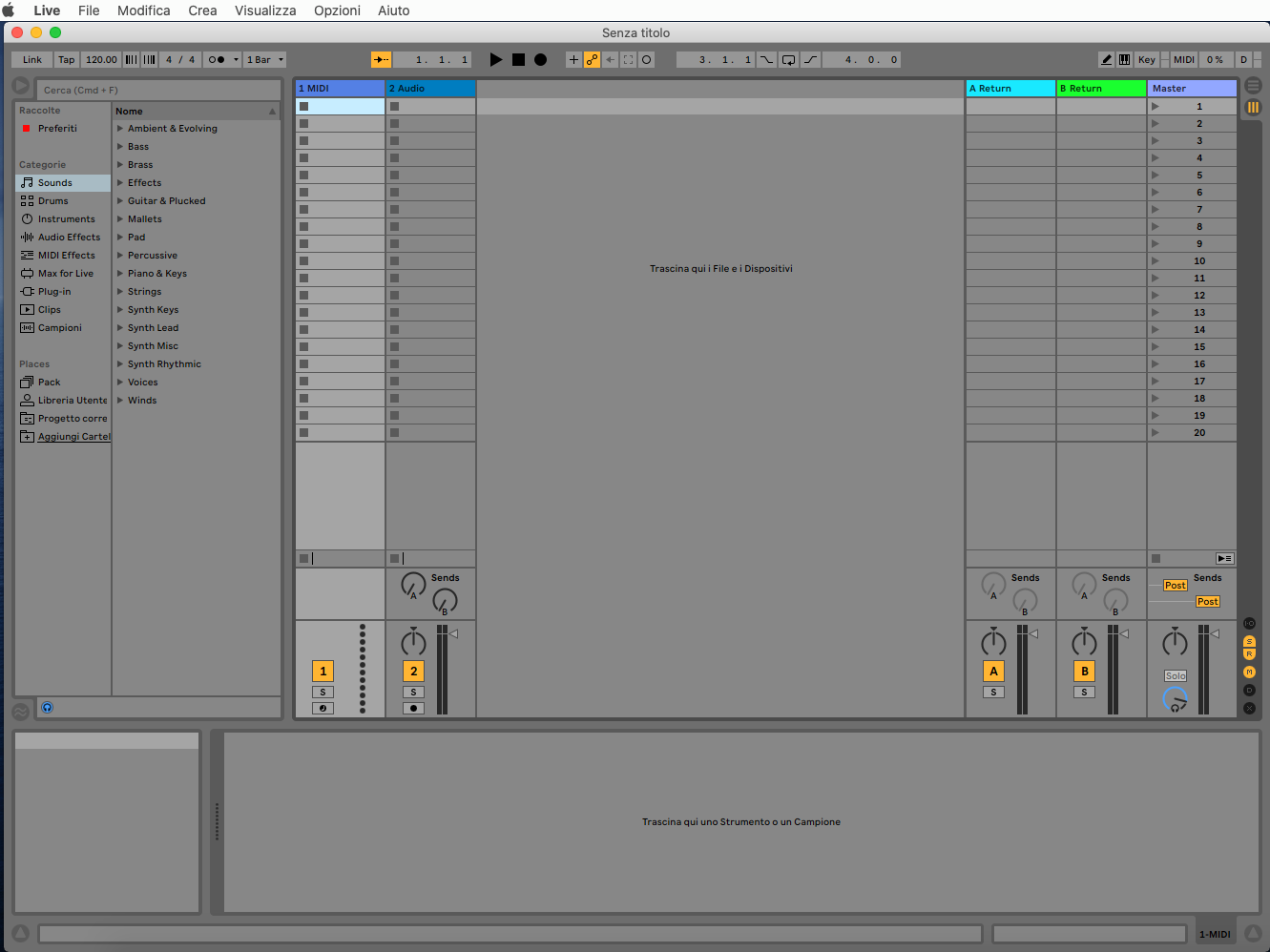Click the metronome toggle
The width and height of the screenshot is (1270, 952).
[x=217, y=59]
